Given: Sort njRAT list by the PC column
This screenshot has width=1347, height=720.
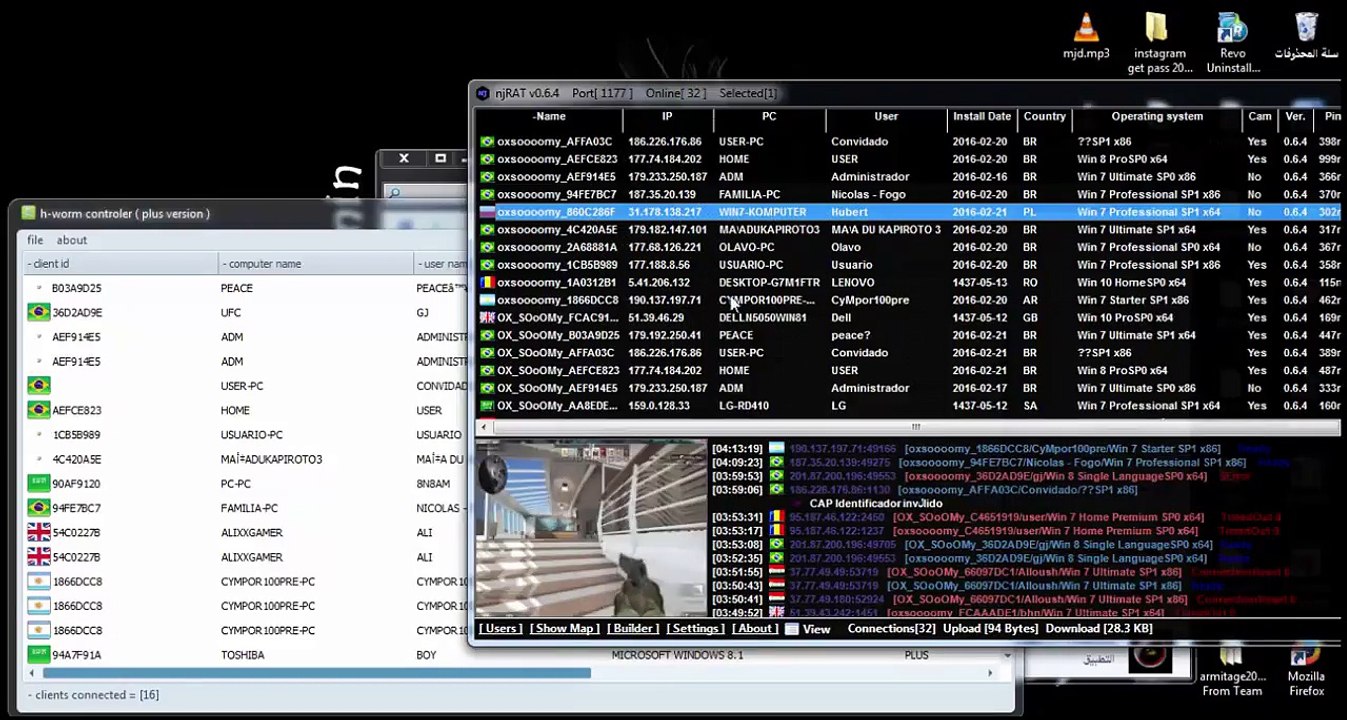Looking at the screenshot, I should [769, 117].
